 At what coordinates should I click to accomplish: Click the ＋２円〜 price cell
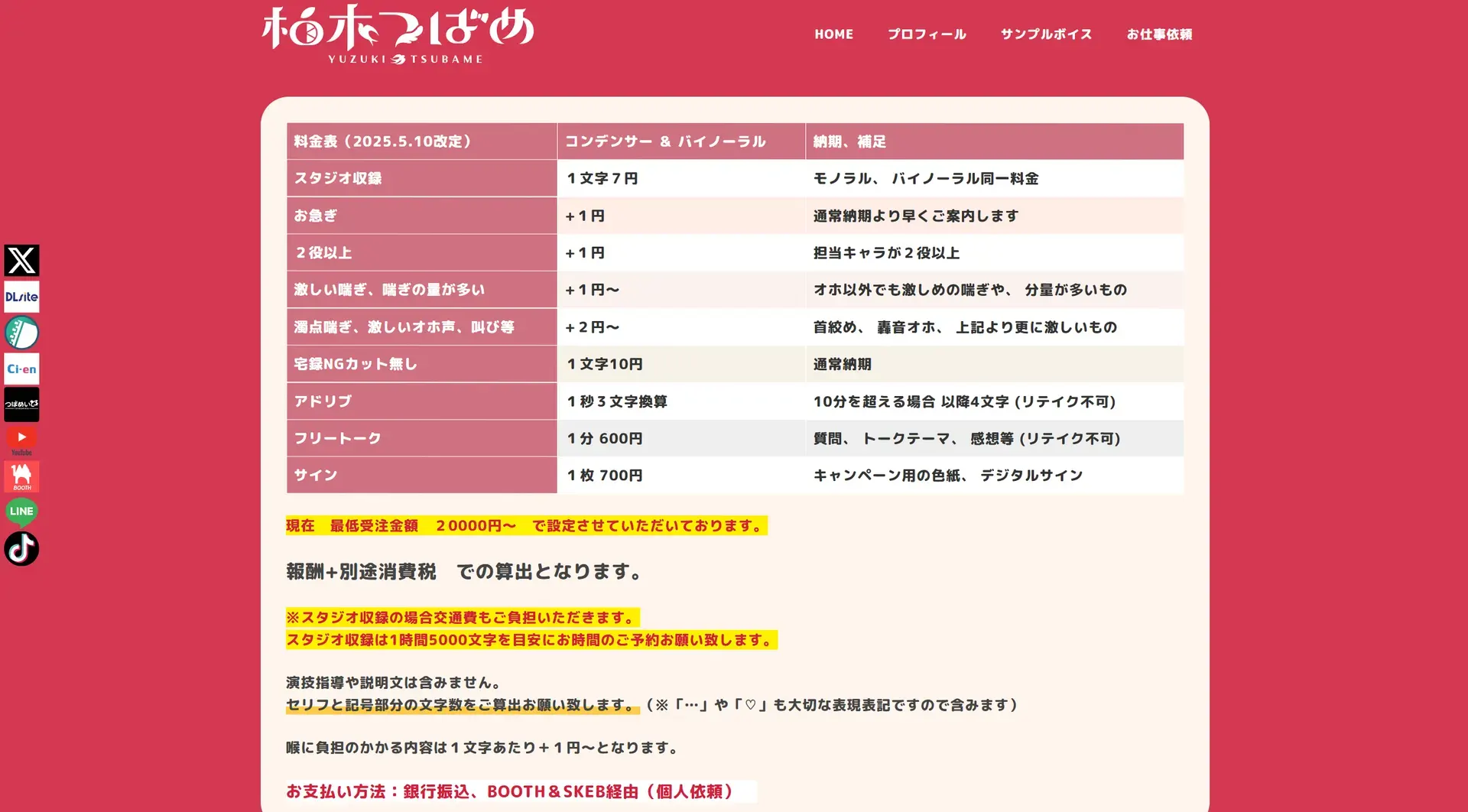click(x=681, y=327)
